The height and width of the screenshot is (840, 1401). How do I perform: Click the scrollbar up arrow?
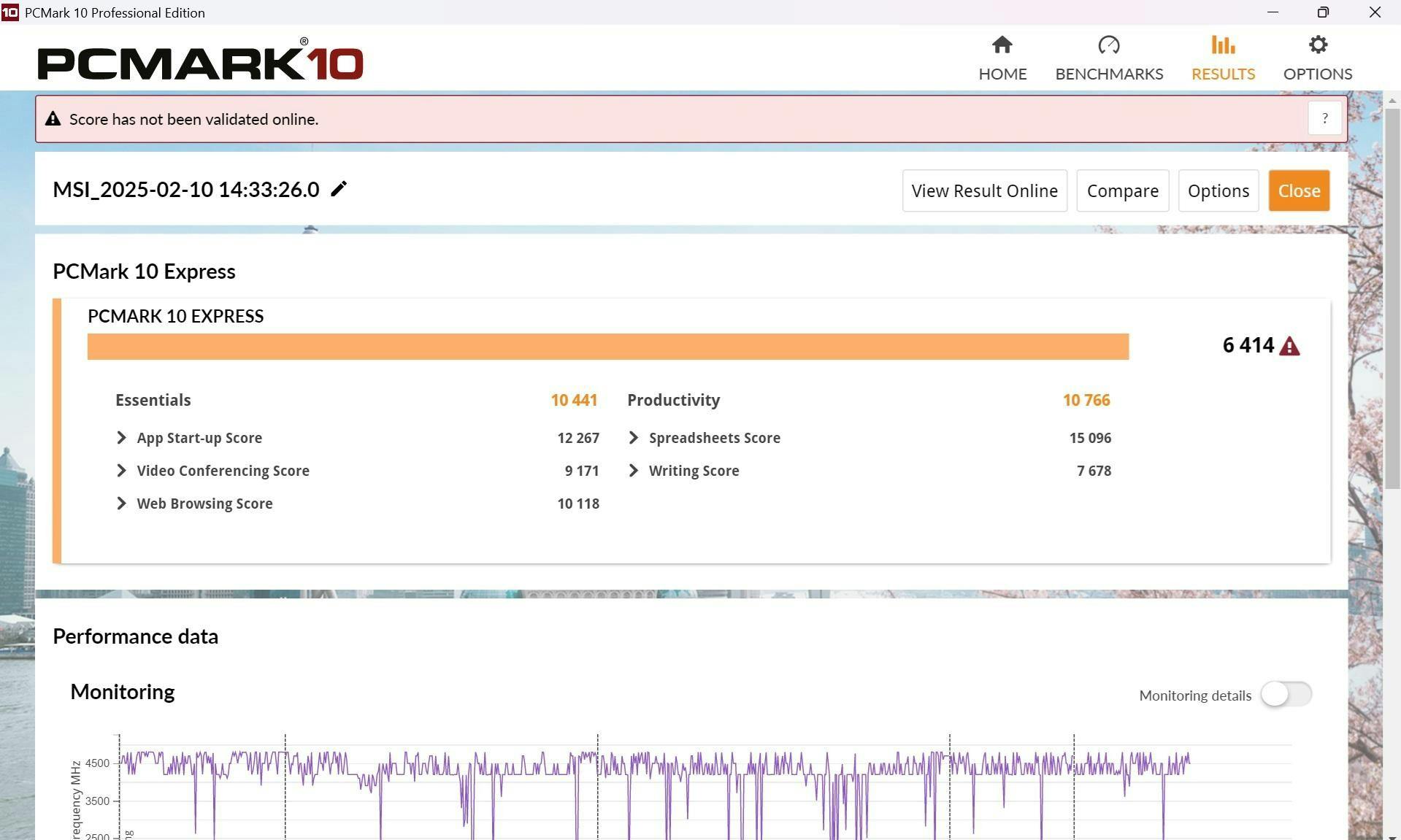click(1393, 100)
